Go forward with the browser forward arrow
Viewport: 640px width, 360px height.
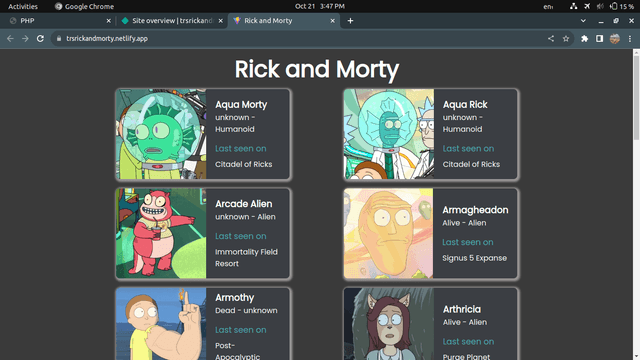point(25,38)
